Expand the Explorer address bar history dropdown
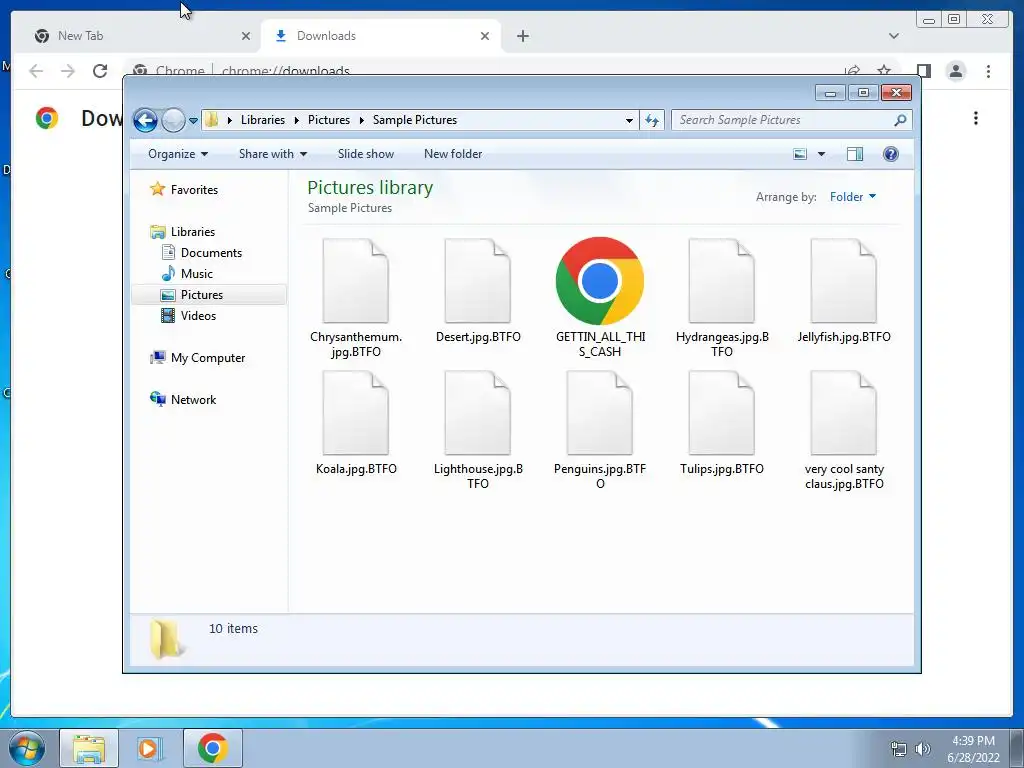This screenshot has height=768, width=1024. [x=629, y=120]
